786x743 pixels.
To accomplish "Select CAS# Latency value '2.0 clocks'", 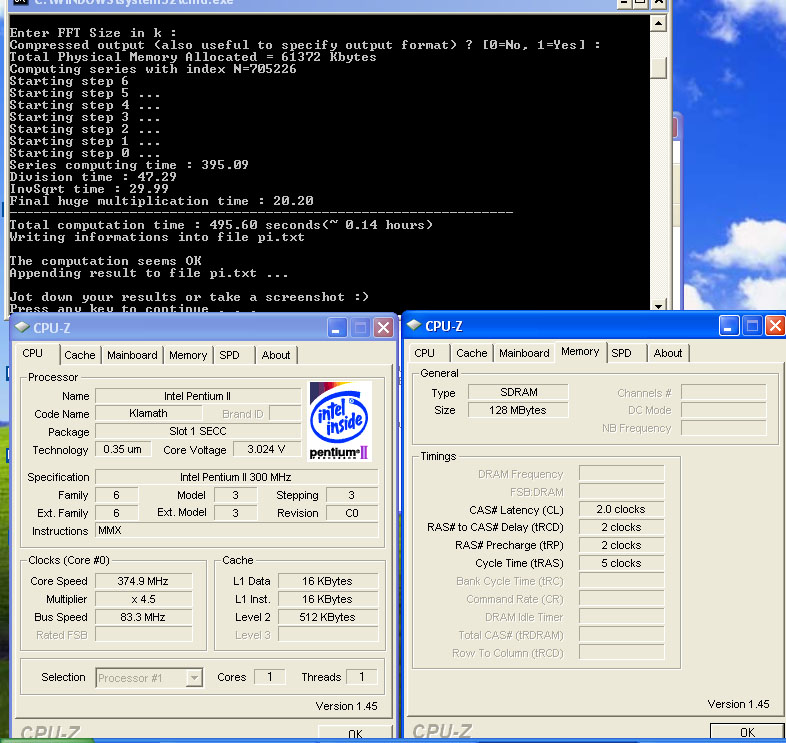I will (x=622, y=509).
